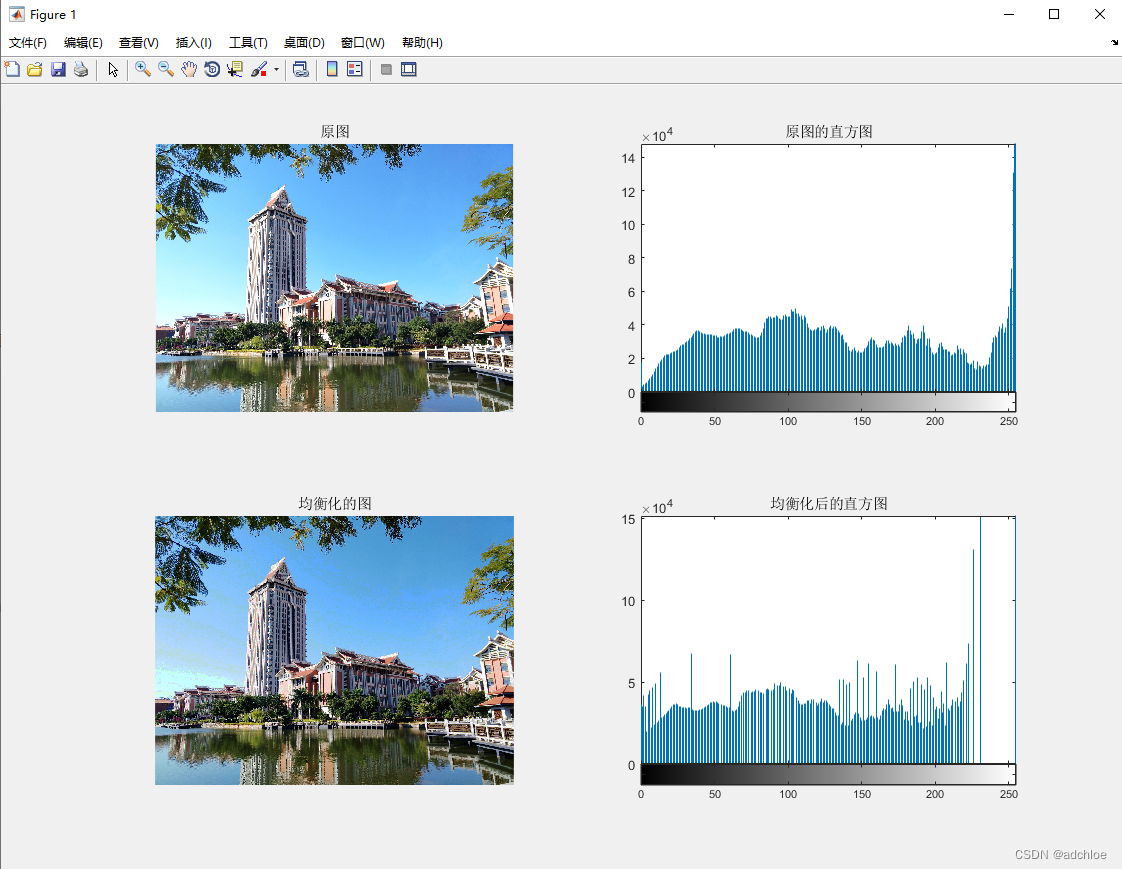
Task: Click the equalized image 均衡化的图
Action: click(x=334, y=650)
